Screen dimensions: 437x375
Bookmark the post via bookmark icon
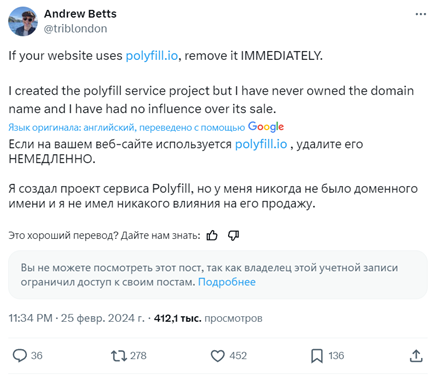[x=317, y=356]
